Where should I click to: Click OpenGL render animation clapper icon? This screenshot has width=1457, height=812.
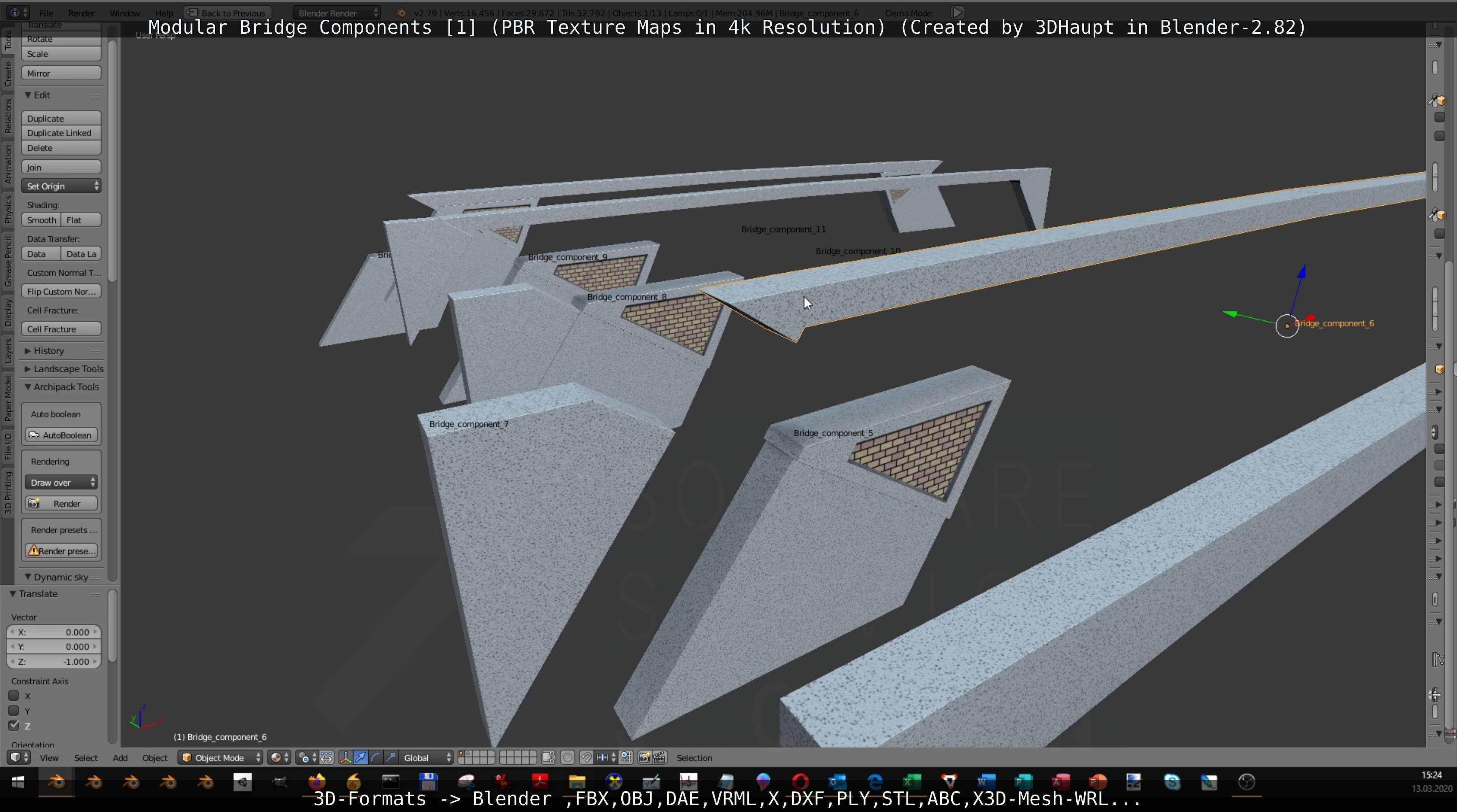(x=660, y=758)
